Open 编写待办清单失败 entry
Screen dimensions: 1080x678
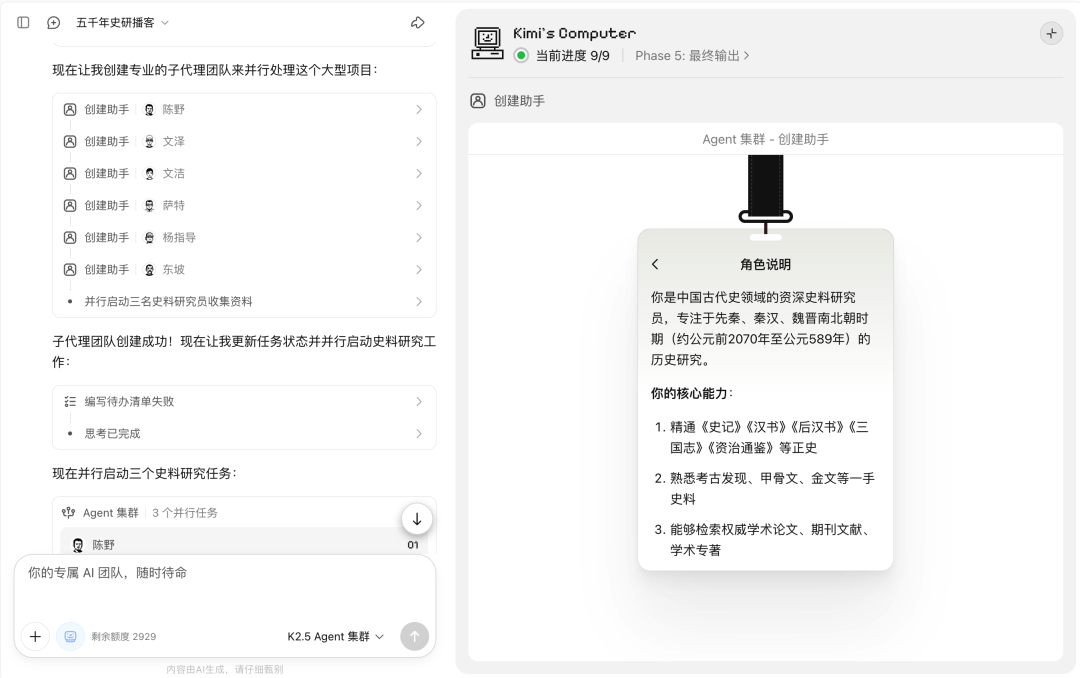pos(244,402)
